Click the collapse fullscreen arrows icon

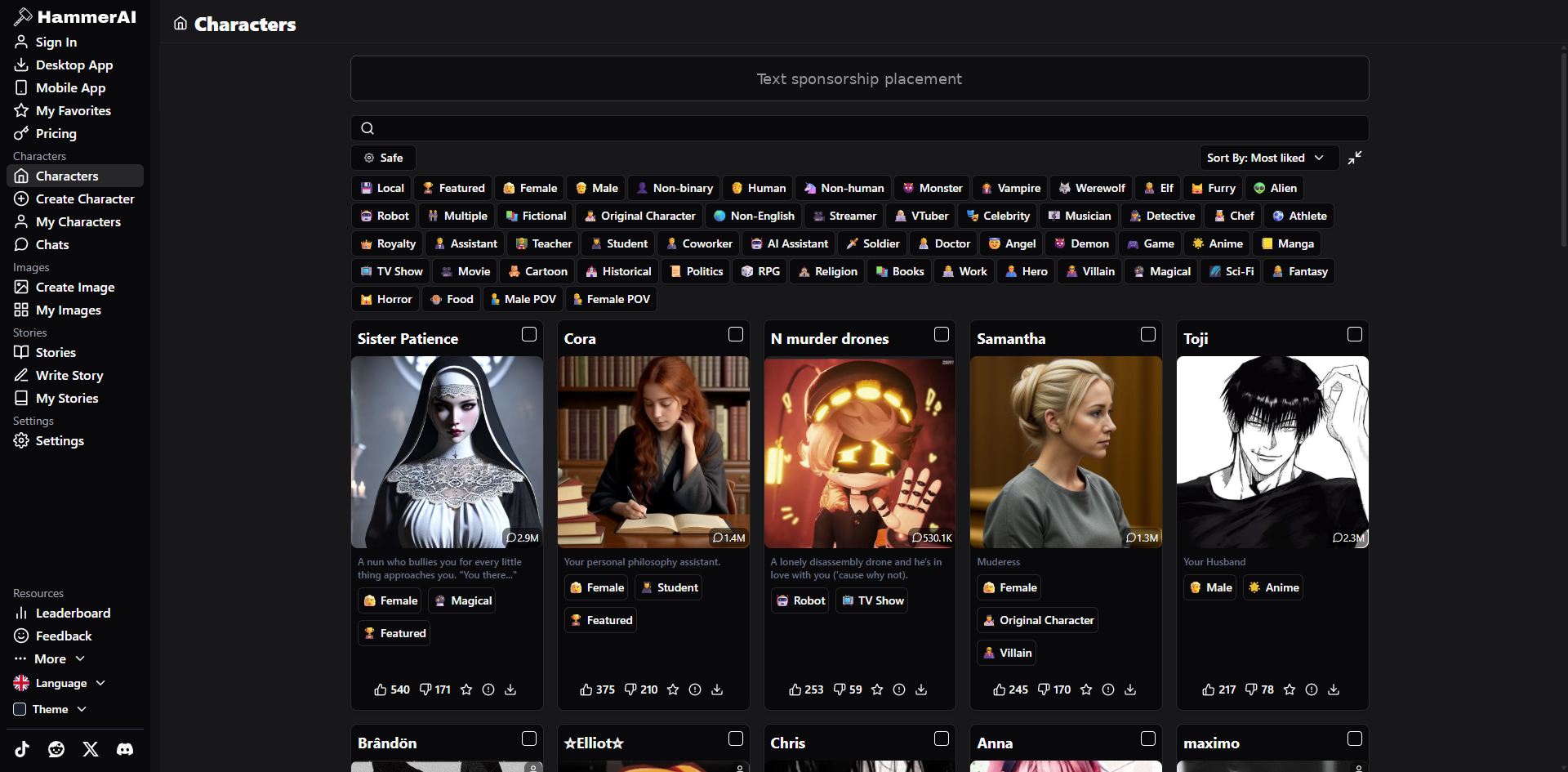click(x=1355, y=158)
